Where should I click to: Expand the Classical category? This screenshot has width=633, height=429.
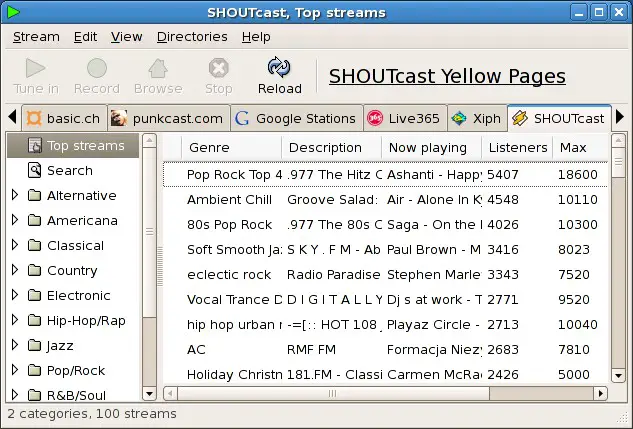pyautogui.click(x=15, y=245)
